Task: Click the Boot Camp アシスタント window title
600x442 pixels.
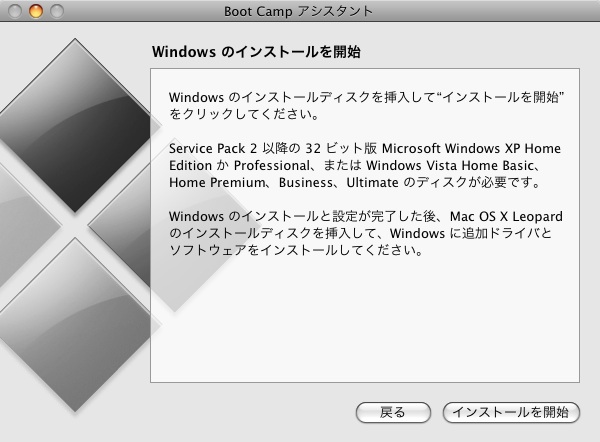Action: point(298,11)
